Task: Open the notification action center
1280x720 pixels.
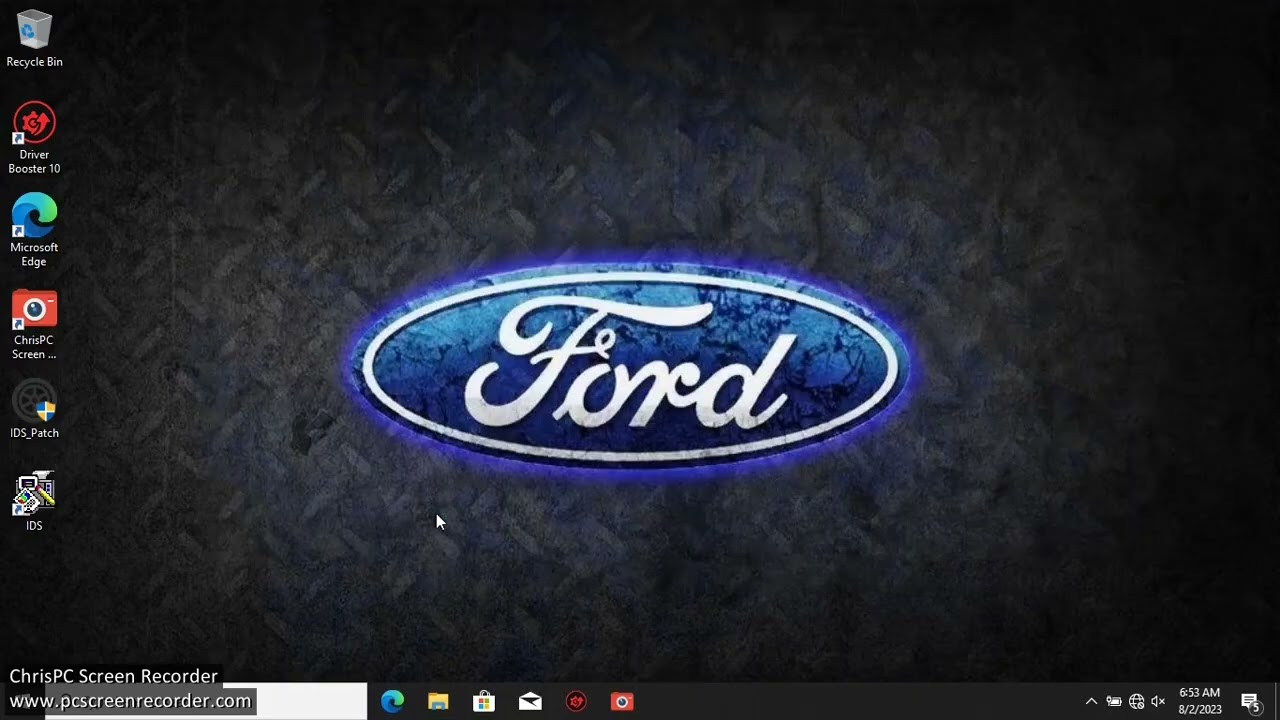Action: (x=1250, y=702)
